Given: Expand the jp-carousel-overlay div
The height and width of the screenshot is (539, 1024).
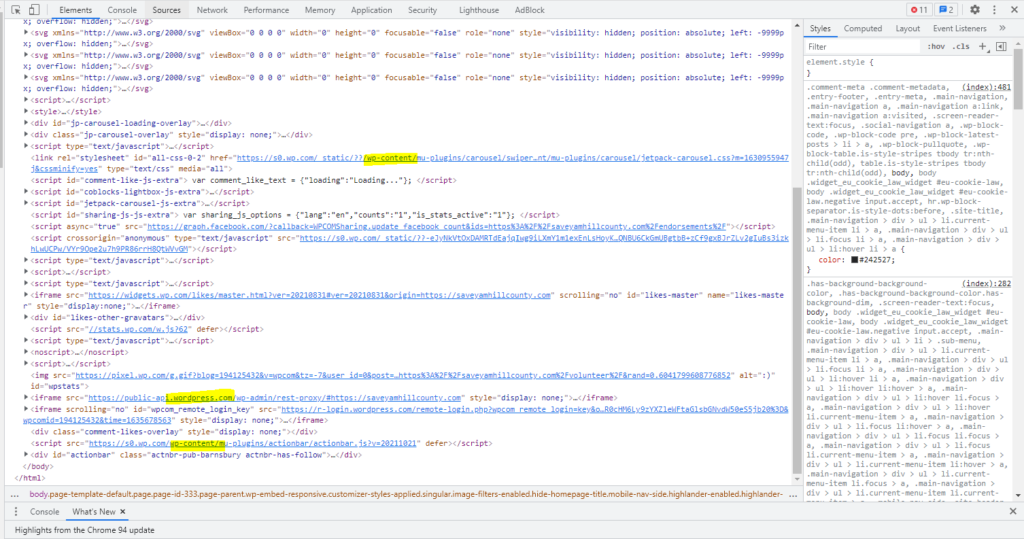Looking at the screenshot, I should click(x=26, y=135).
